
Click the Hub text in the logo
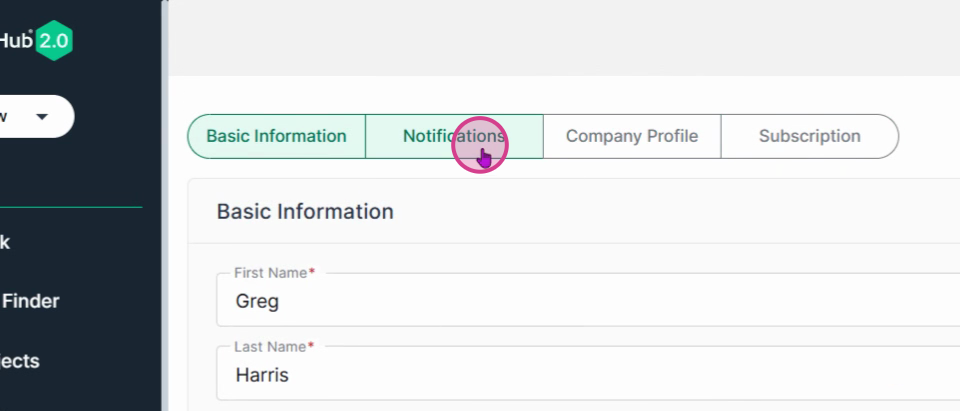tap(16, 41)
